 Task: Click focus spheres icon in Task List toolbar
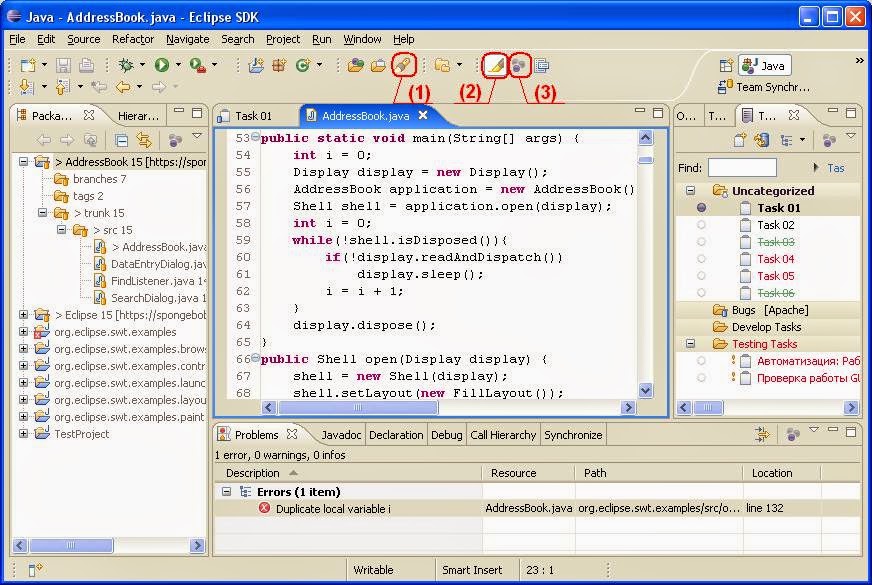[829, 140]
